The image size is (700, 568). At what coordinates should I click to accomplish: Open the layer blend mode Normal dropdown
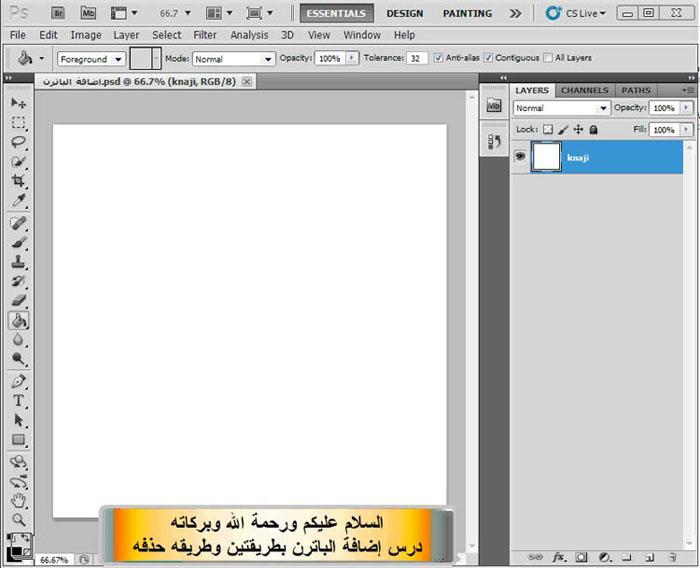(x=560, y=108)
